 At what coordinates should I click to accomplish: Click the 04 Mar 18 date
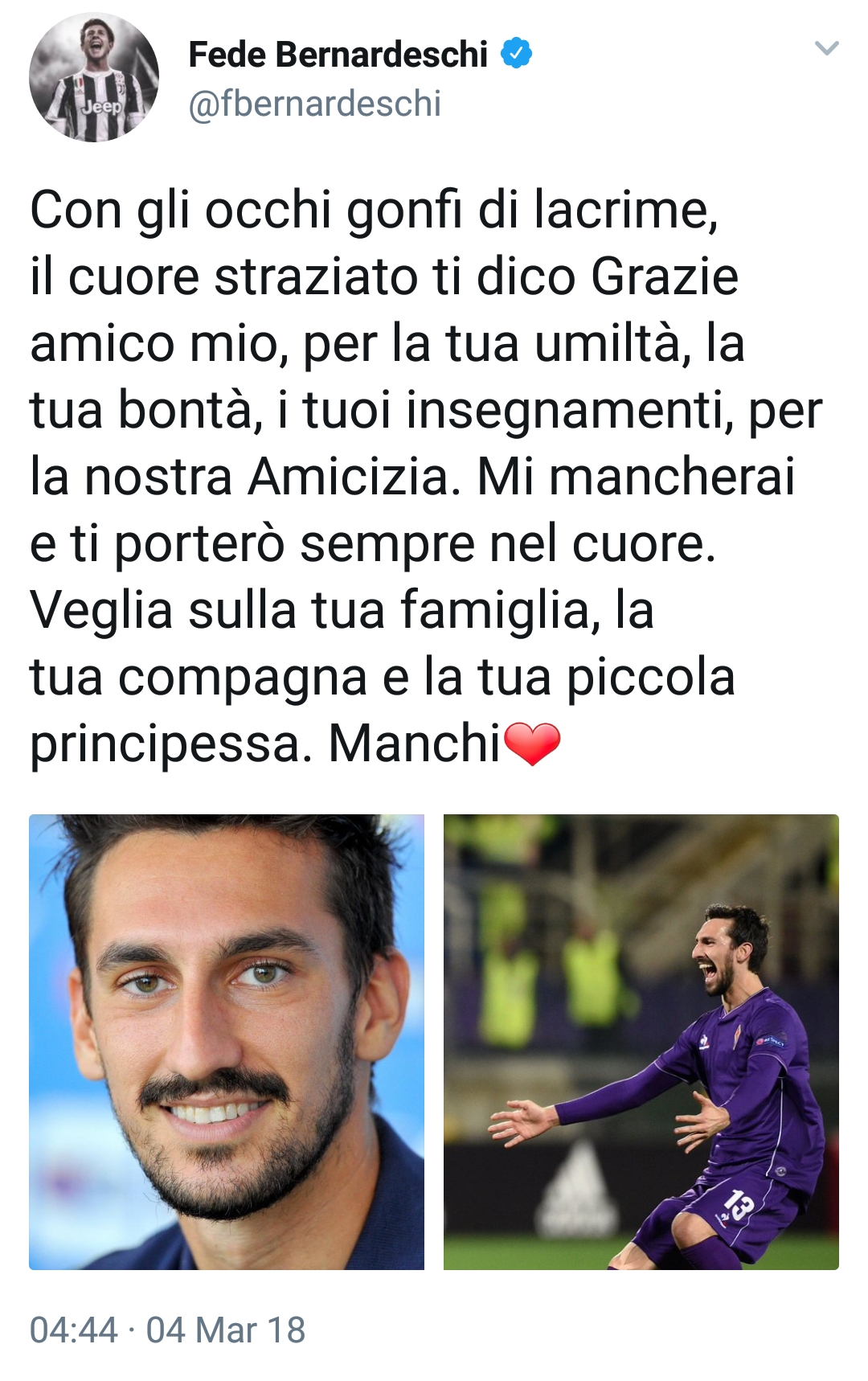click(x=226, y=1330)
